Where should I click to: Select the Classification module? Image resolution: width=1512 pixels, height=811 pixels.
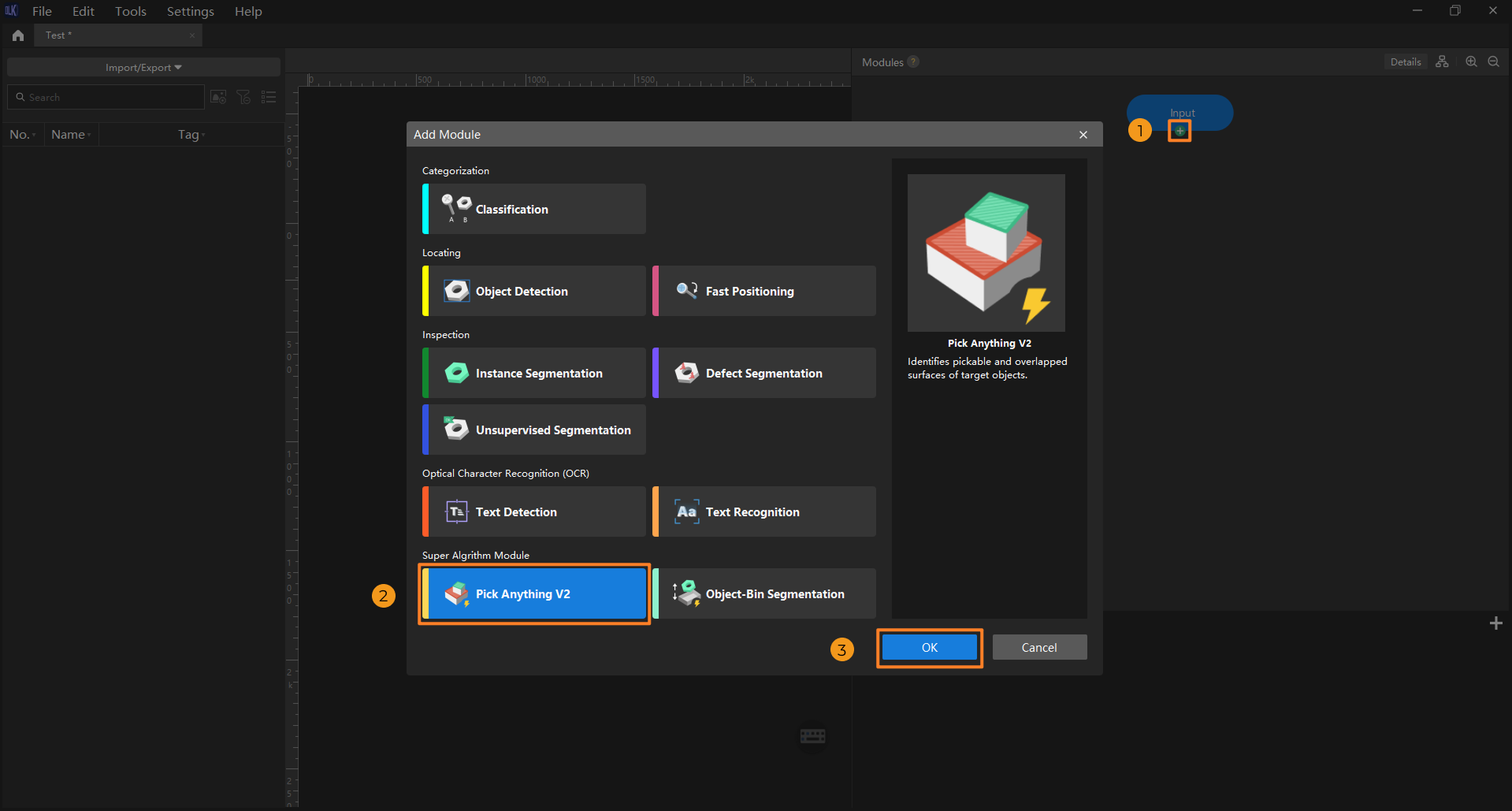click(534, 209)
